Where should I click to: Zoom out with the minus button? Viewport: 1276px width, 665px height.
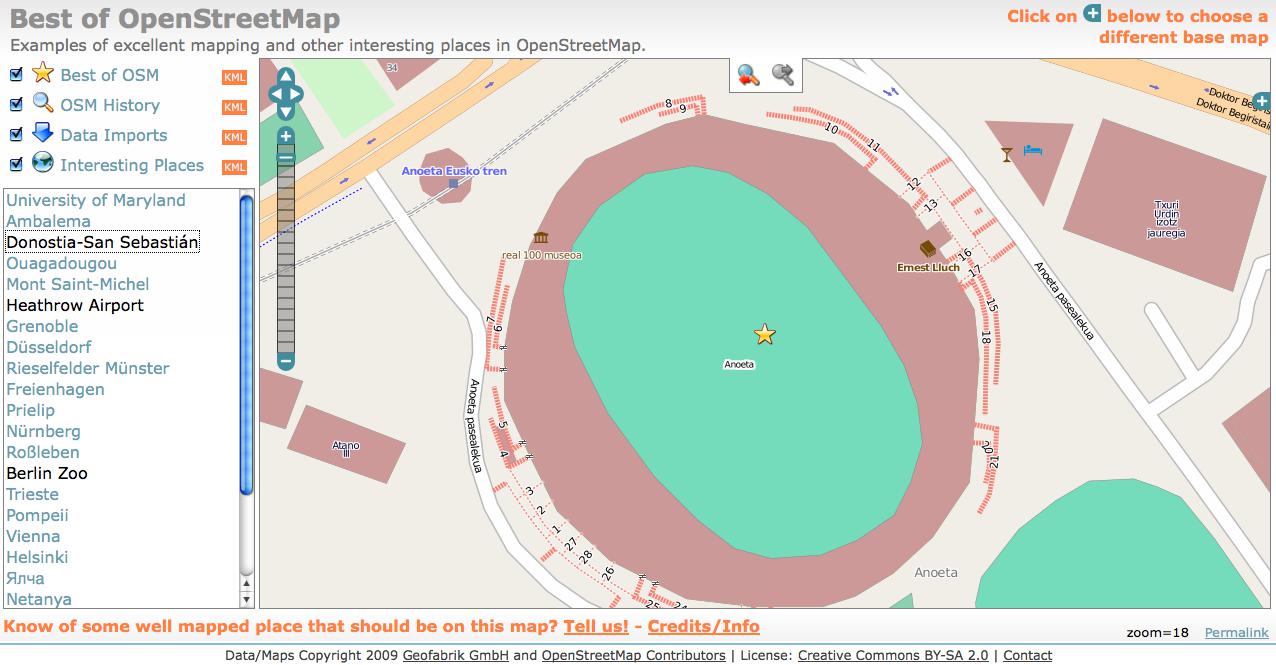[x=285, y=360]
